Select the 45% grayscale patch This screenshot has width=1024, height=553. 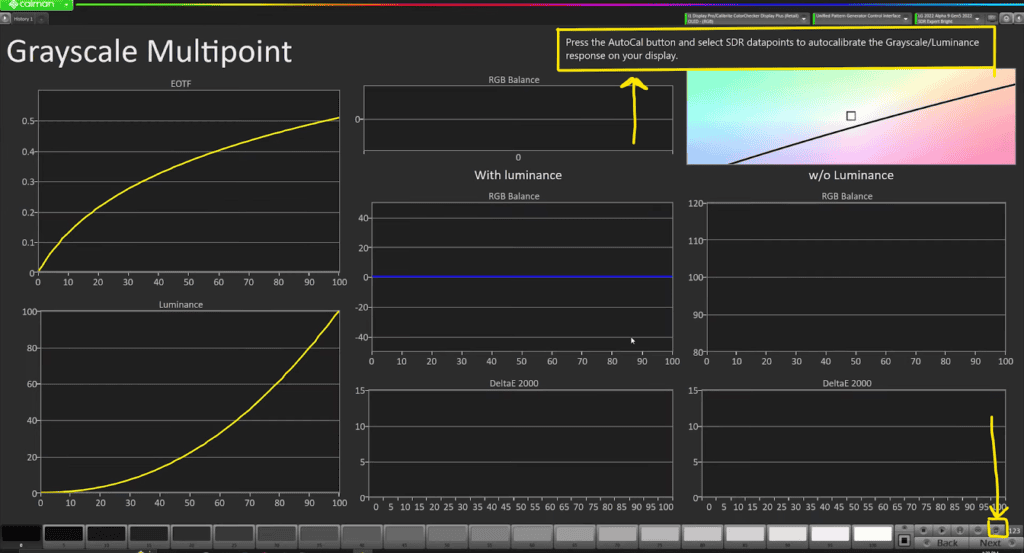404,535
